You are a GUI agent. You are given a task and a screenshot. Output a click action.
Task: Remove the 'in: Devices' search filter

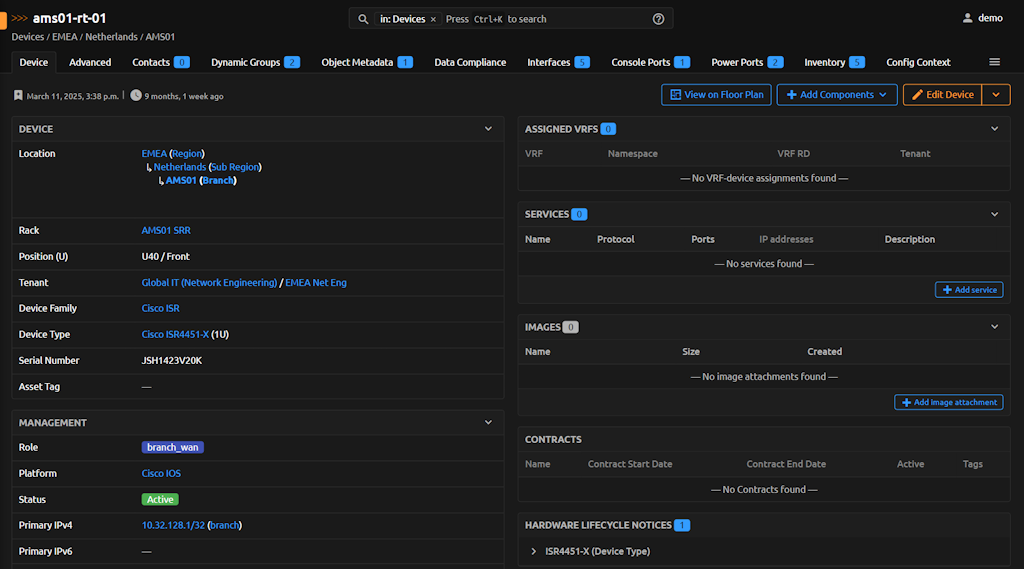tap(433, 19)
